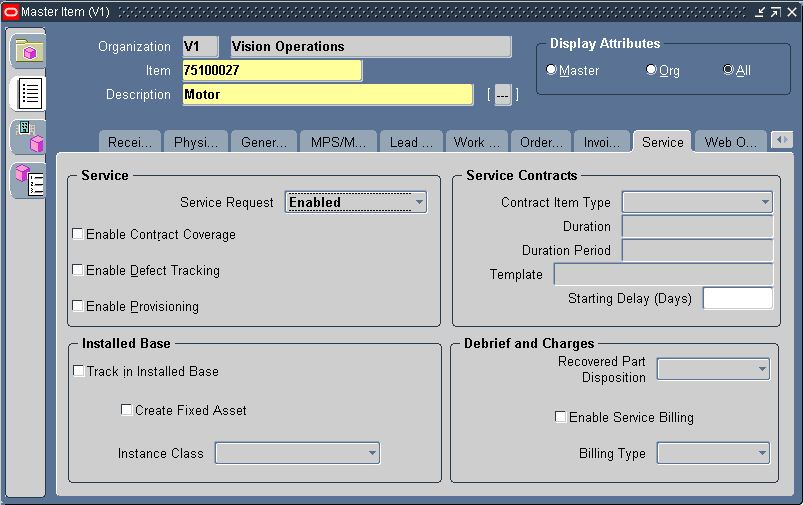Screen dimensions: 803x505
Task: Check Track in Installed Base
Action: tap(79, 371)
